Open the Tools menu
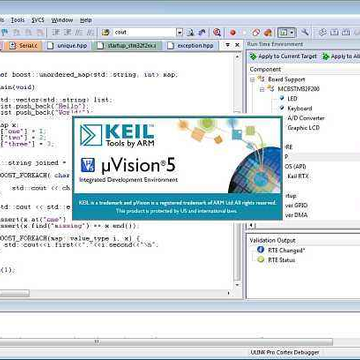 click(18, 20)
